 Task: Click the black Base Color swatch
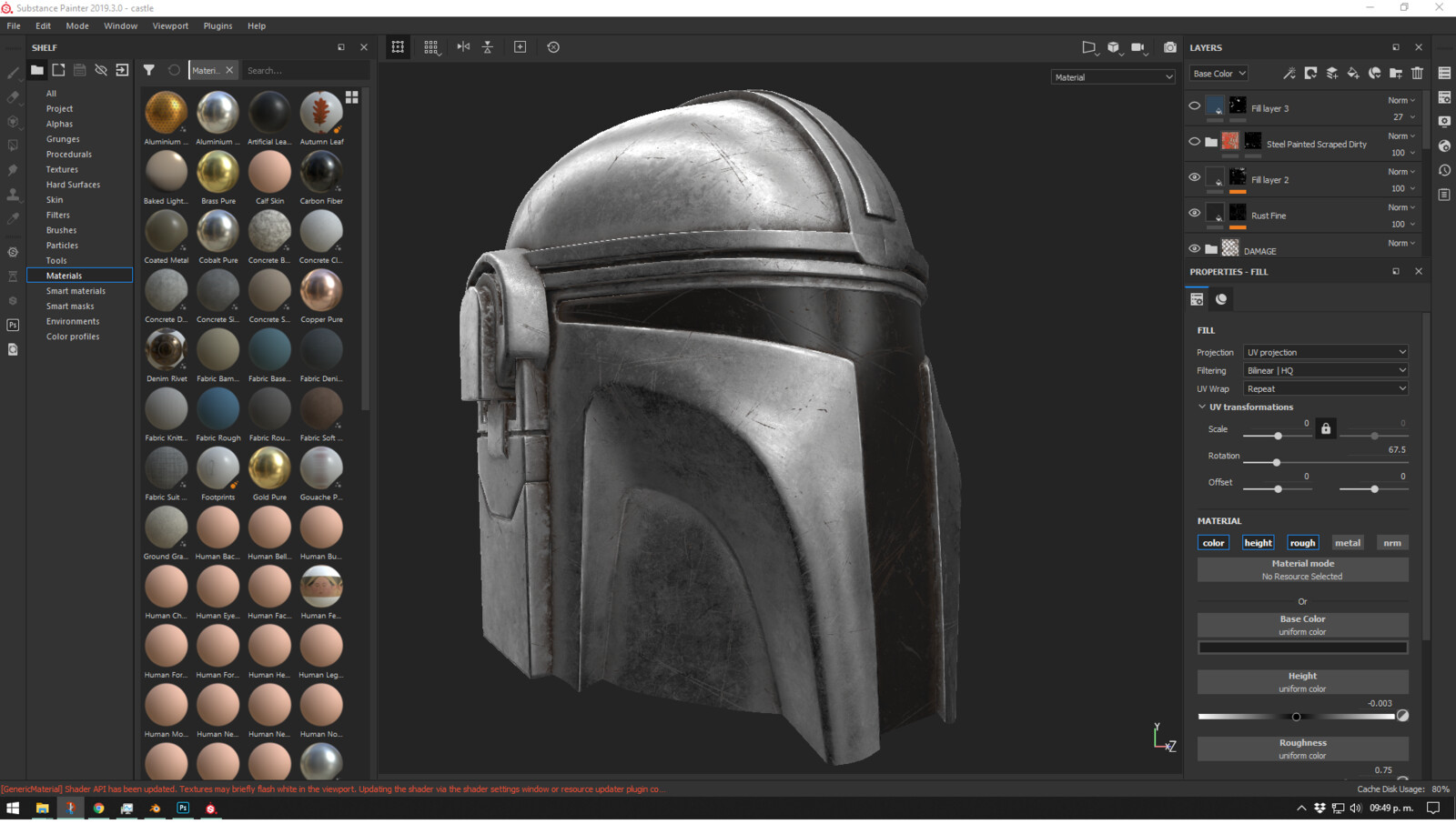tap(1303, 648)
